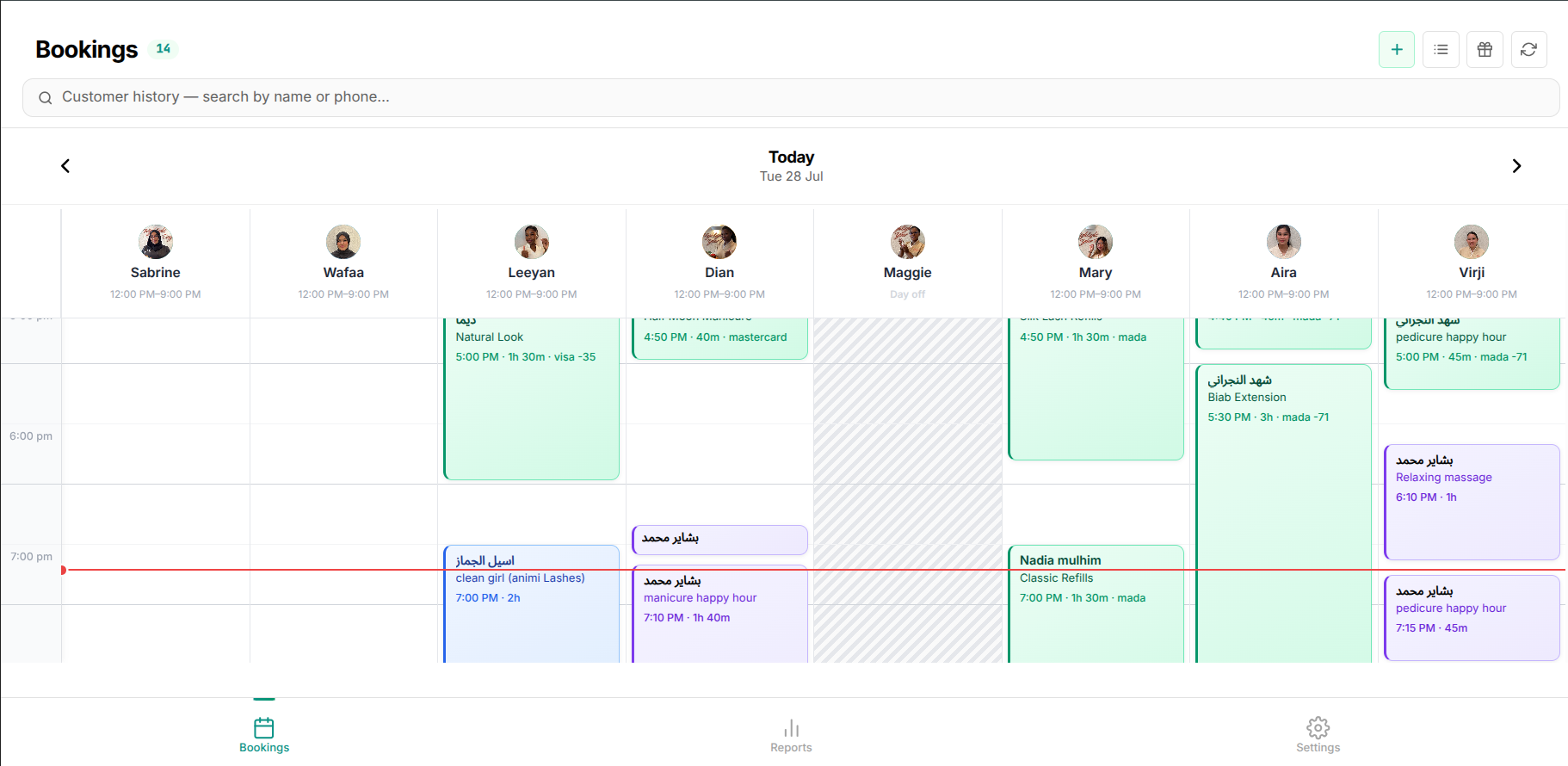Image resolution: width=1568 pixels, height=766 pixels.
Task: Open Nadia mulhim Classic Refills booking
Action: [x=1096, y=604]
